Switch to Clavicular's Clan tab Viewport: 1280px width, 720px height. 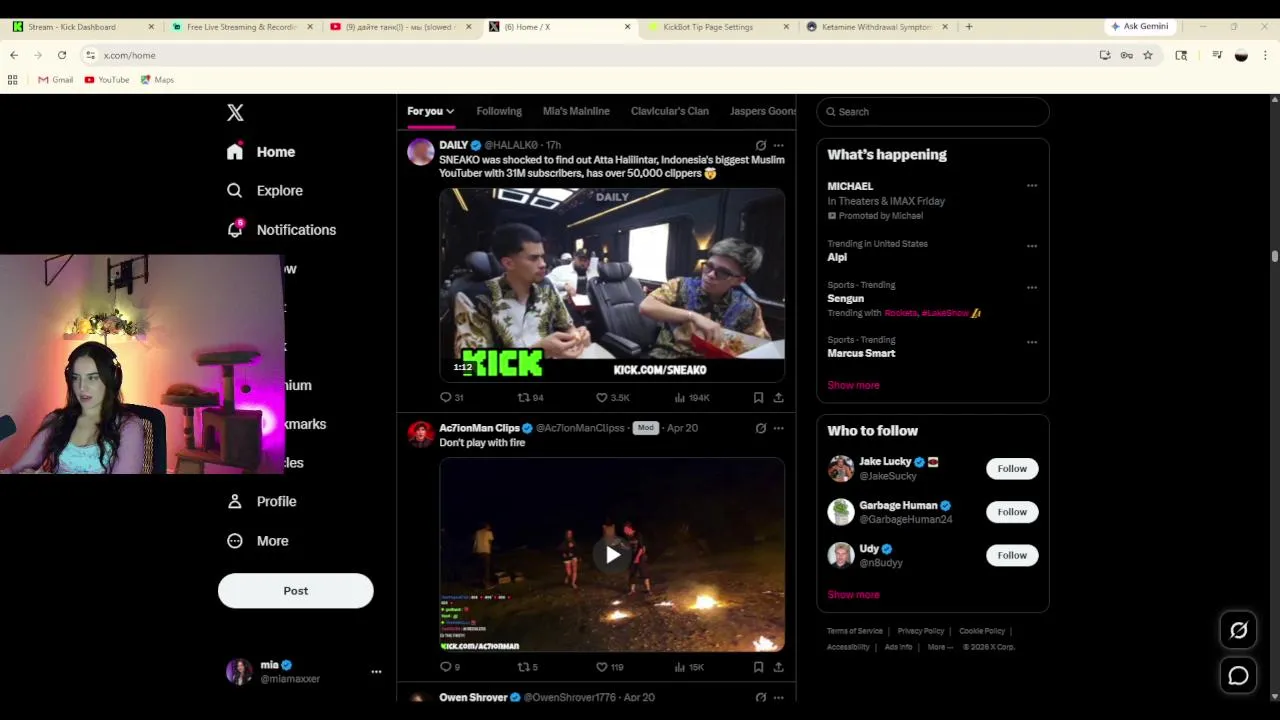pos(670,111)
